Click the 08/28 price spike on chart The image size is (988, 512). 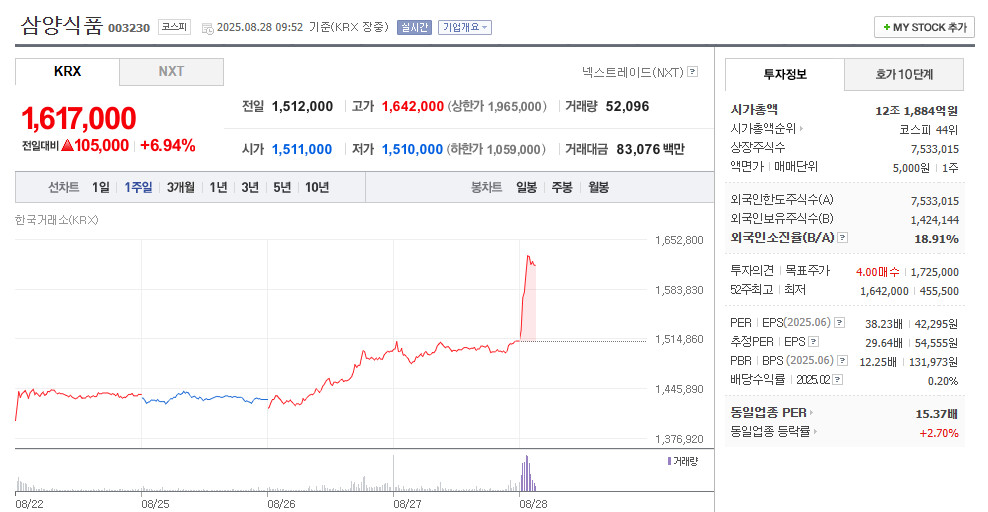click(x=529, y=296)
